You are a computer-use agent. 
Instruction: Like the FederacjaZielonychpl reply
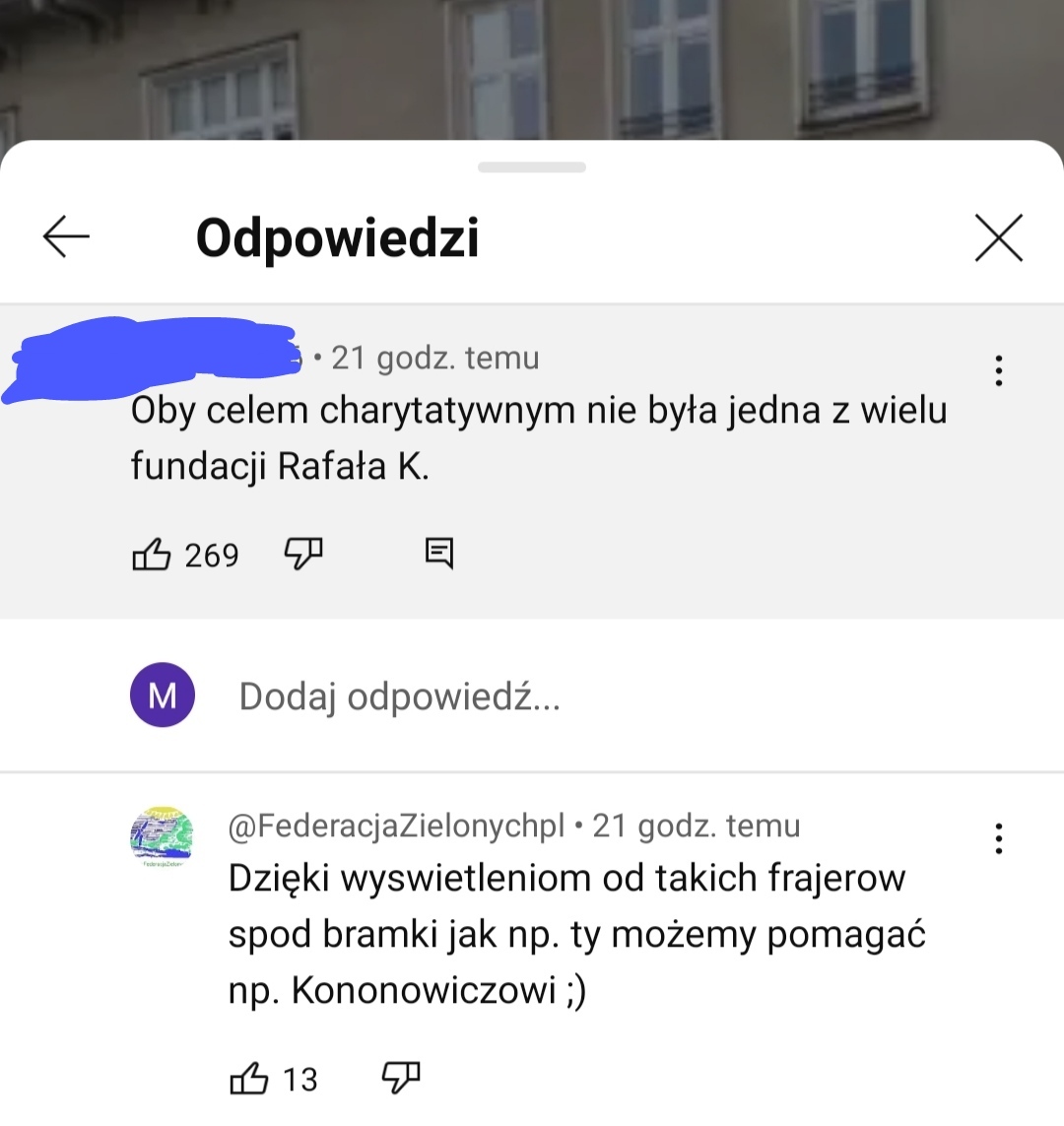[248, 1079]
